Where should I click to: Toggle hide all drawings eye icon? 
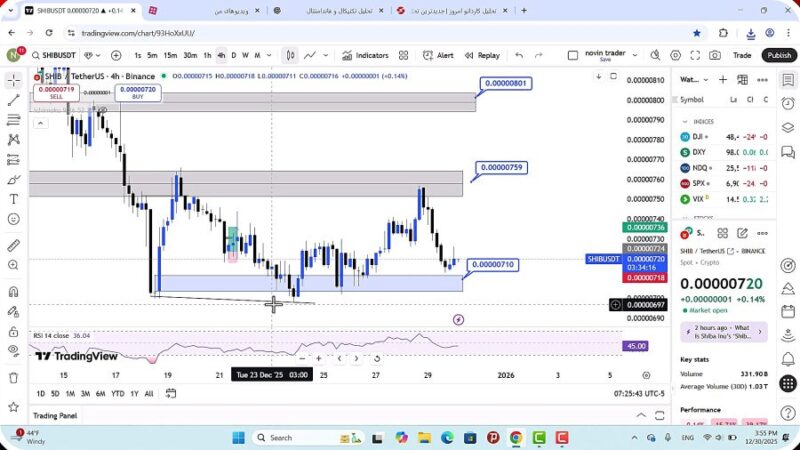(14, 350)
